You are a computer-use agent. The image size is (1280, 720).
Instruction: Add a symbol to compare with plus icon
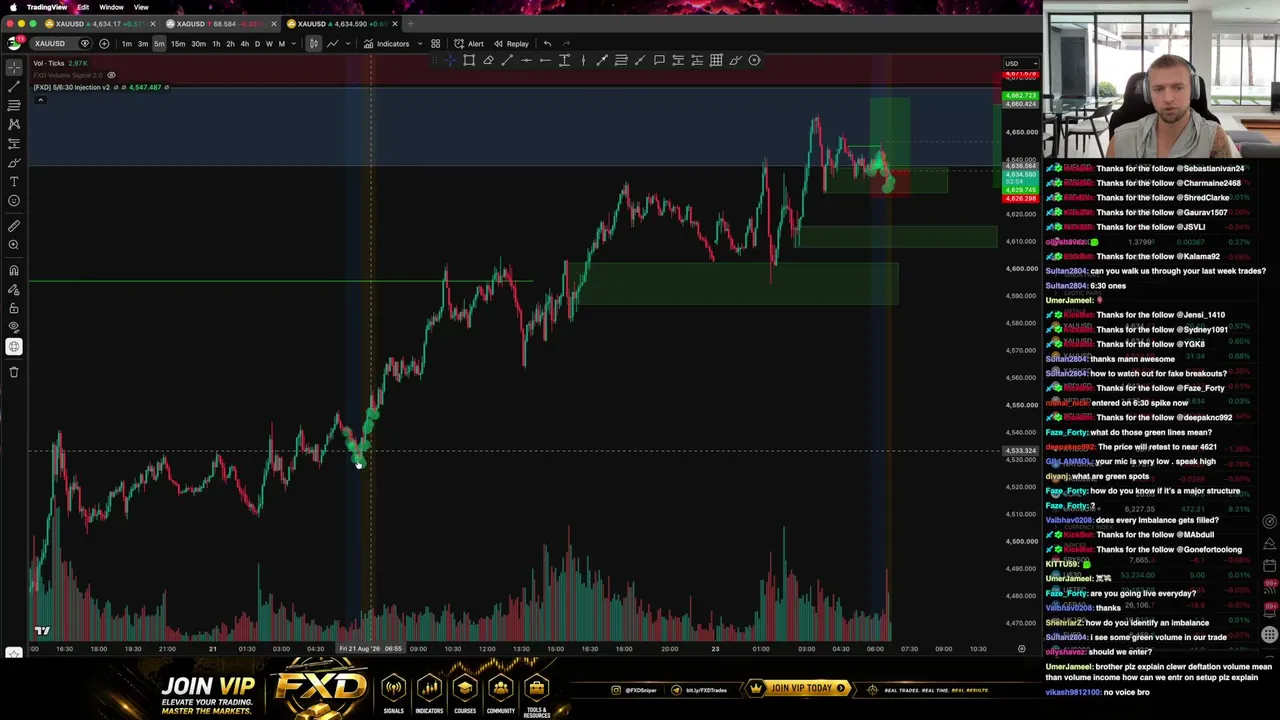pyautogui.click(x=104, y=44)
